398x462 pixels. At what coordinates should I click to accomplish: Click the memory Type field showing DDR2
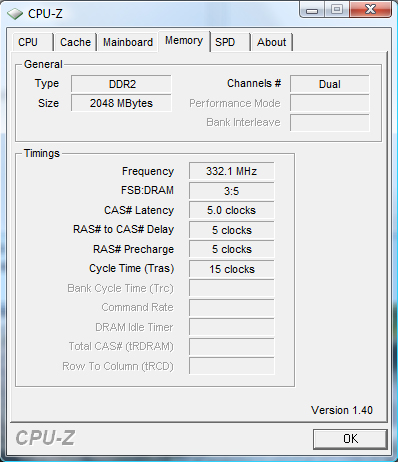click(121, 84)
